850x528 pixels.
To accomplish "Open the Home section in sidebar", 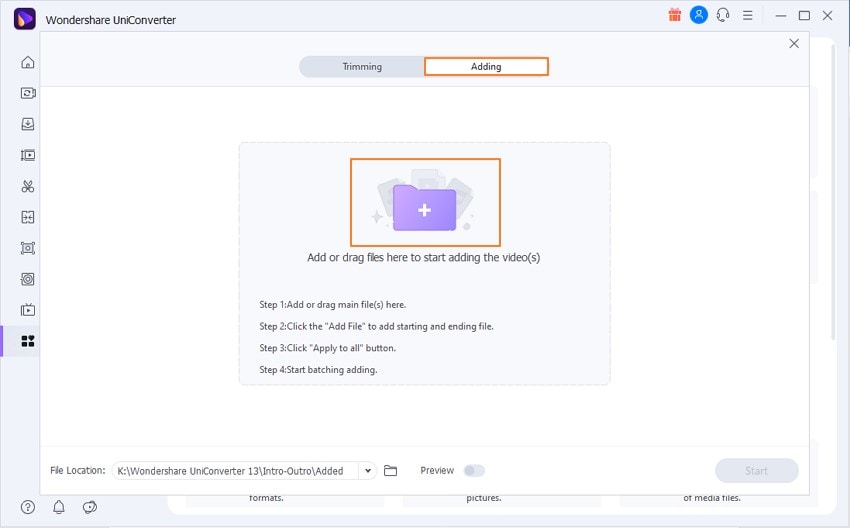I will point(28,62).
